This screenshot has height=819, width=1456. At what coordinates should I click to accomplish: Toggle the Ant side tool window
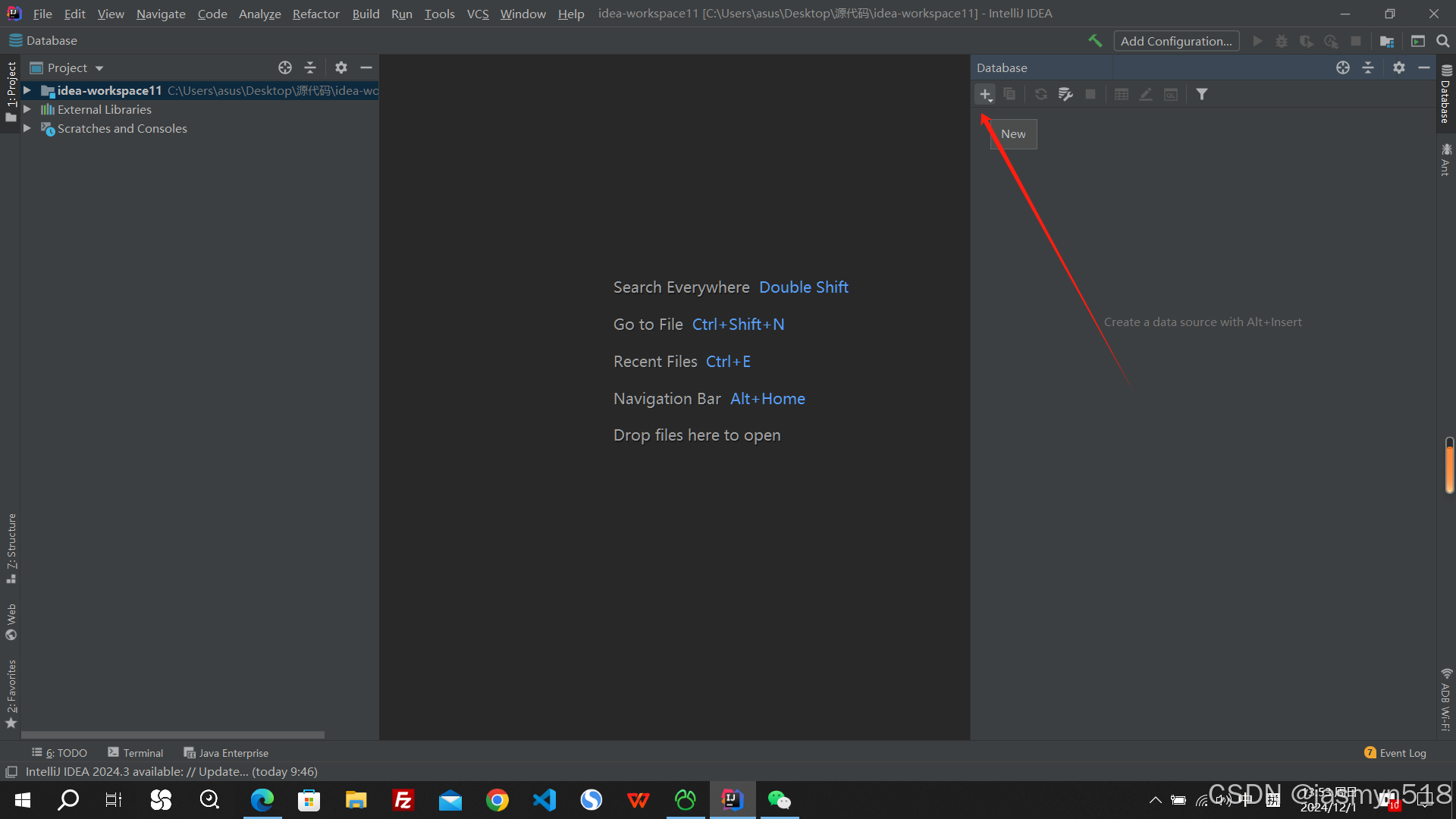click(1445, 159)
